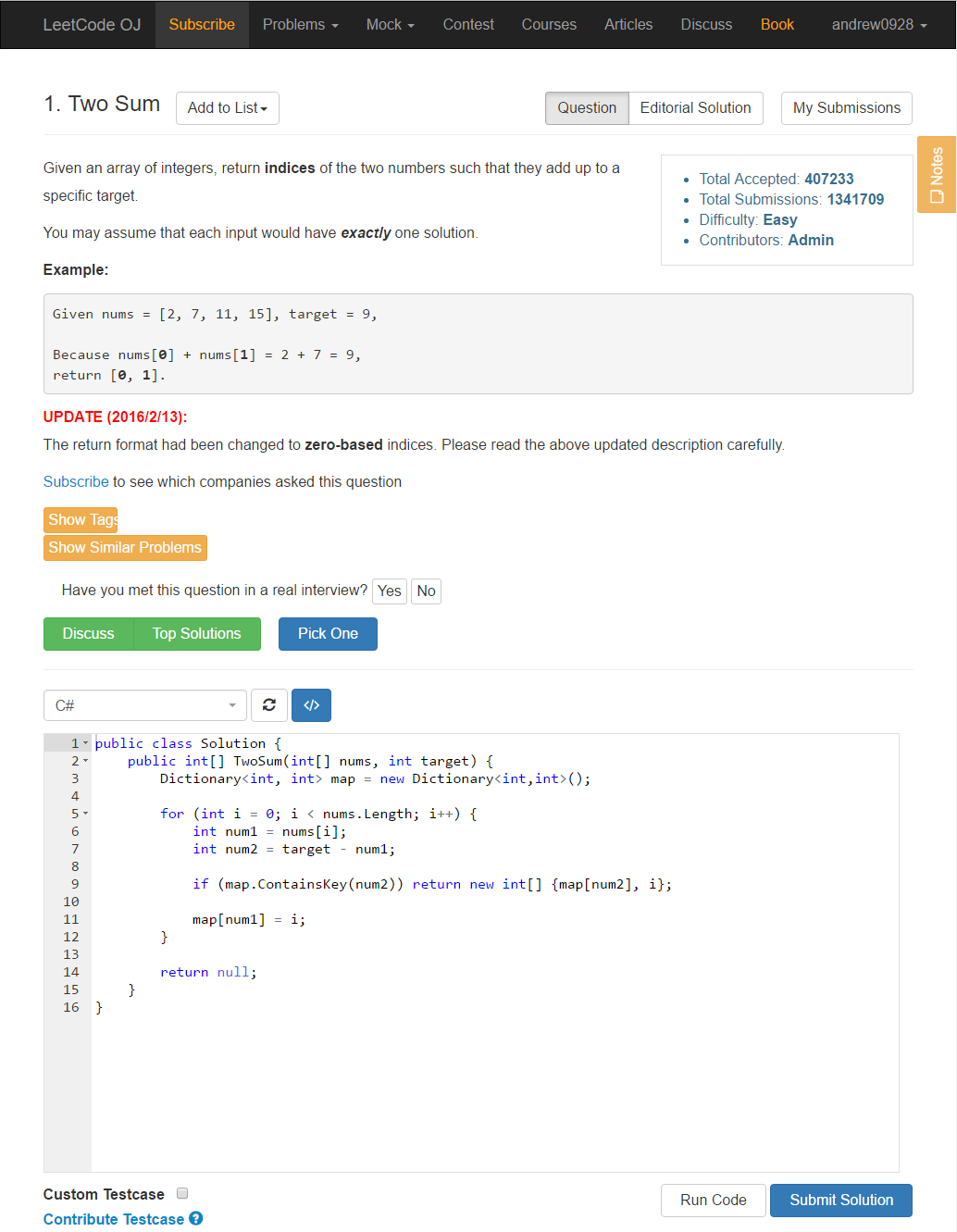This screenshot has width=957, height=1232.
Task: Open the Problems menu in navbar
Action: tap(300, 25)
